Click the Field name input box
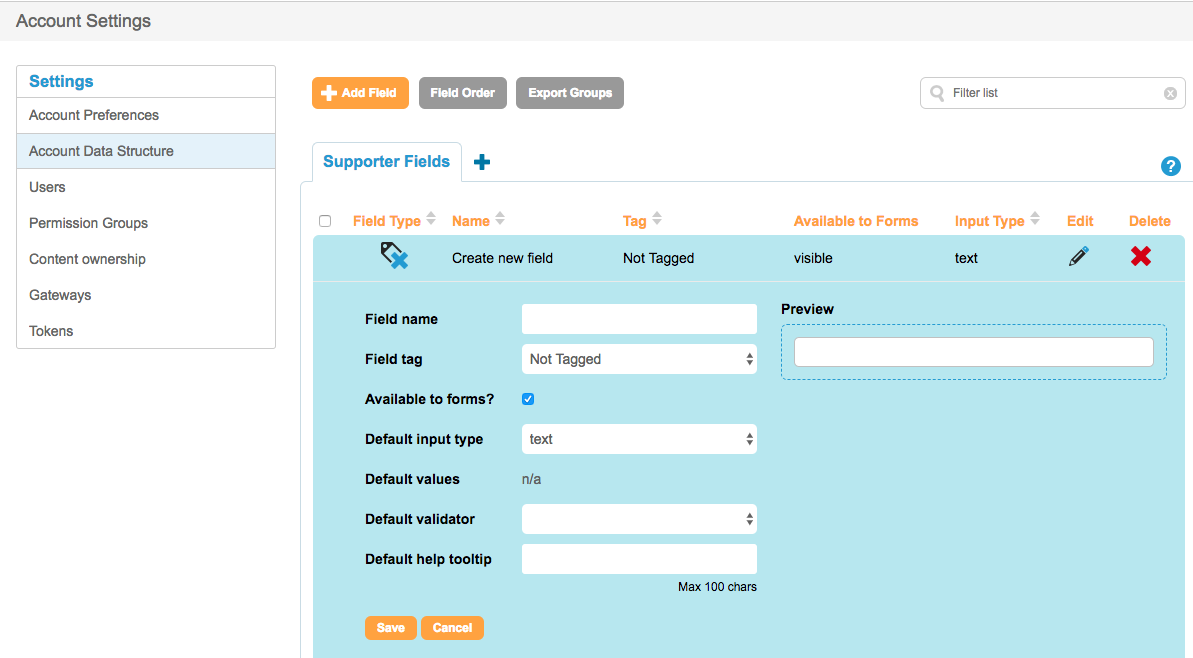 (x=639, y=319)
